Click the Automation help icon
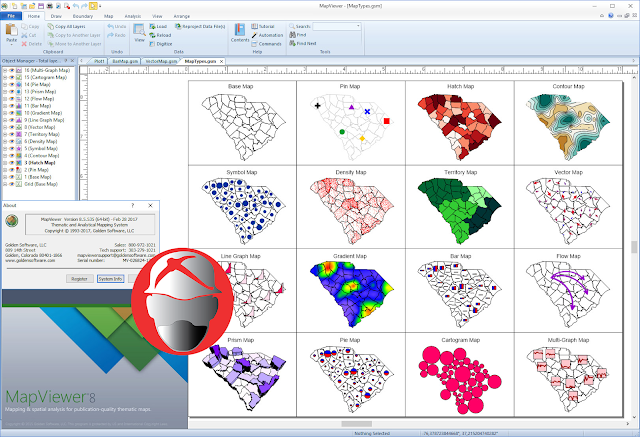 254,35
